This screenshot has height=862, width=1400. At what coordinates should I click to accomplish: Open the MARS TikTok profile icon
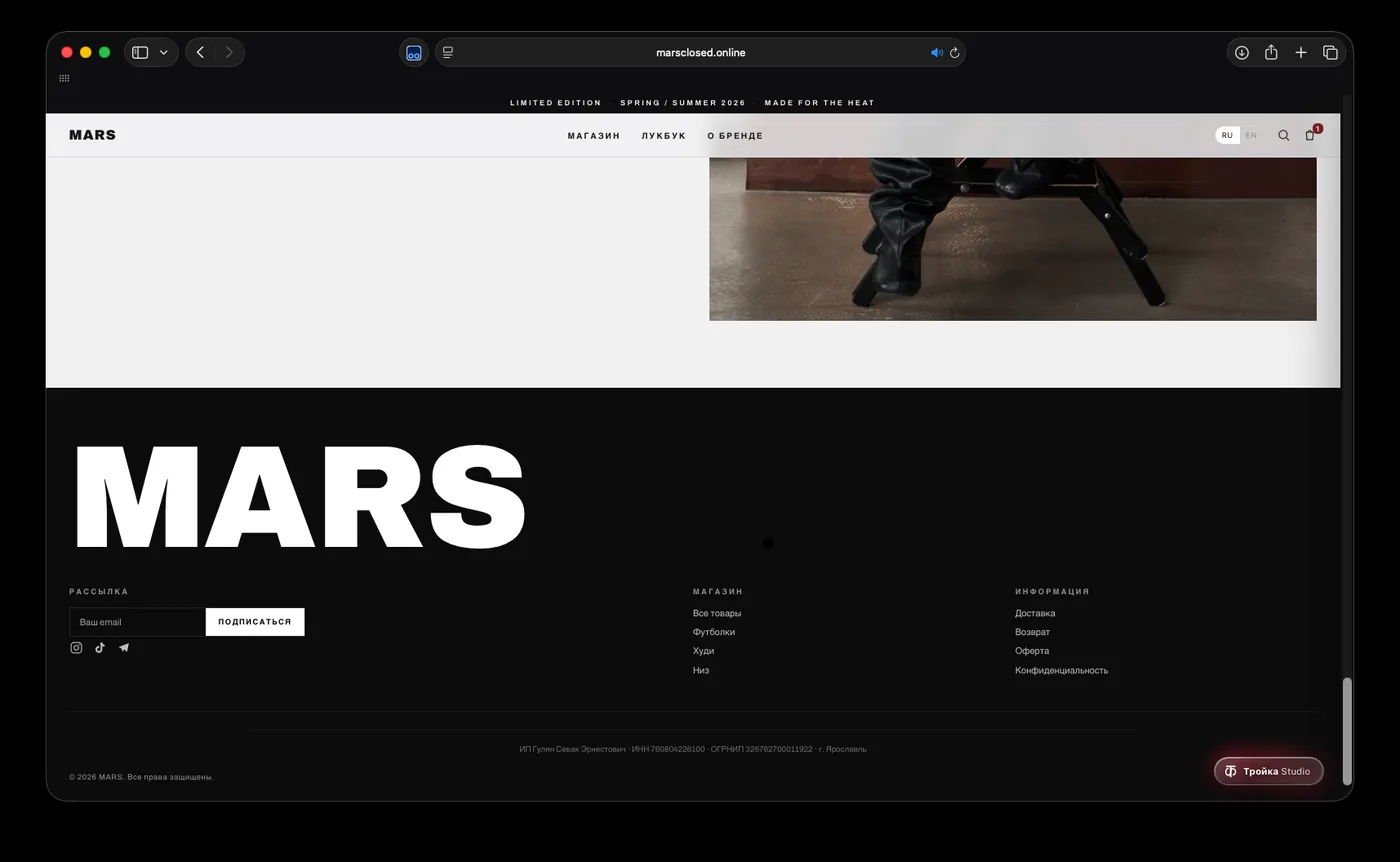[100, 648]
